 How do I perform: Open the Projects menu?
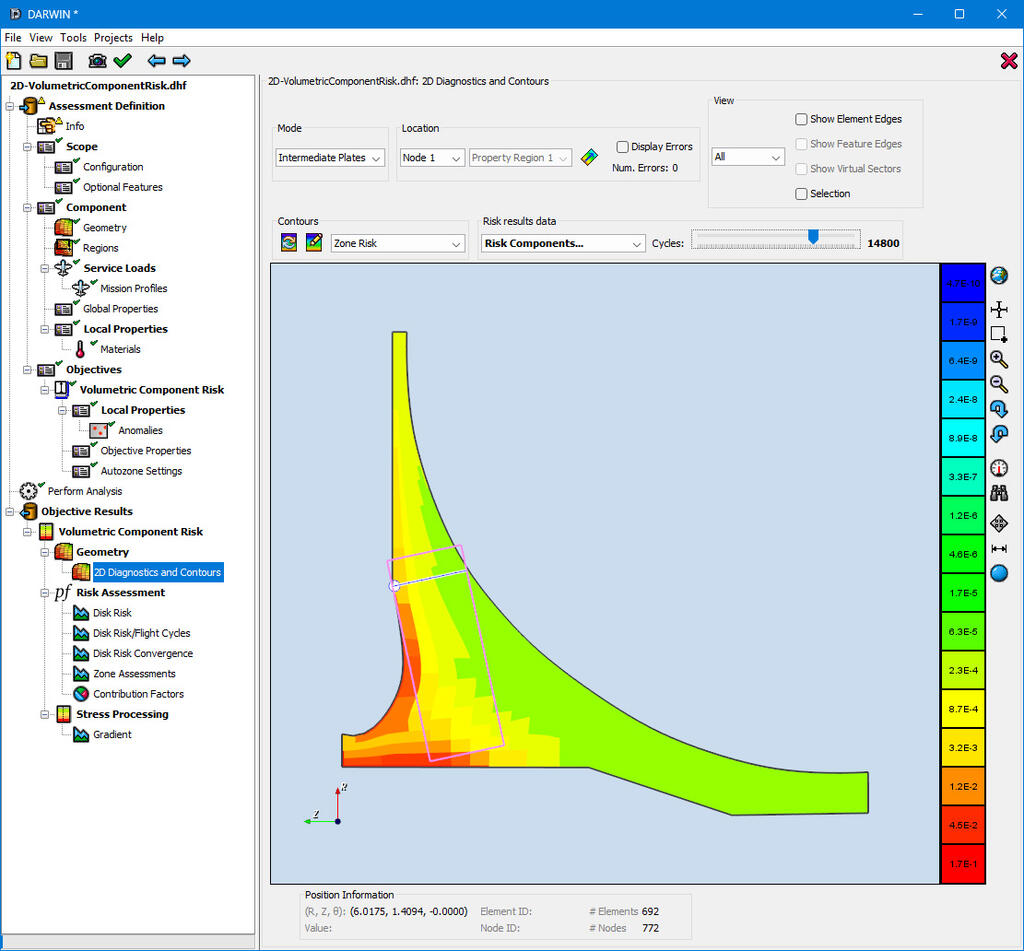pos(113,38)
